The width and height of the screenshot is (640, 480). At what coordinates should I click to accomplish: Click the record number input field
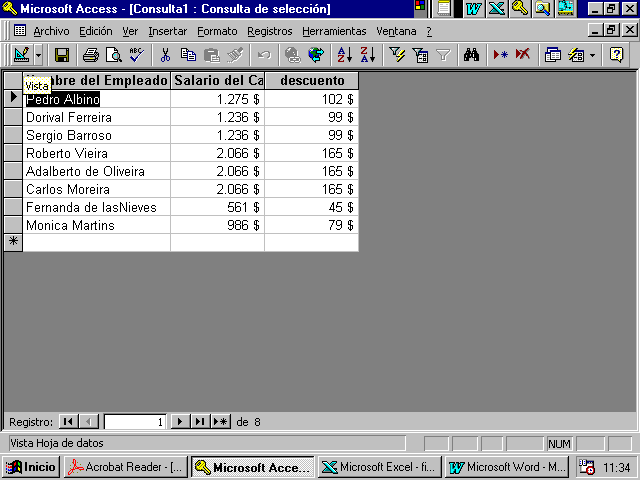pos(134,422)
